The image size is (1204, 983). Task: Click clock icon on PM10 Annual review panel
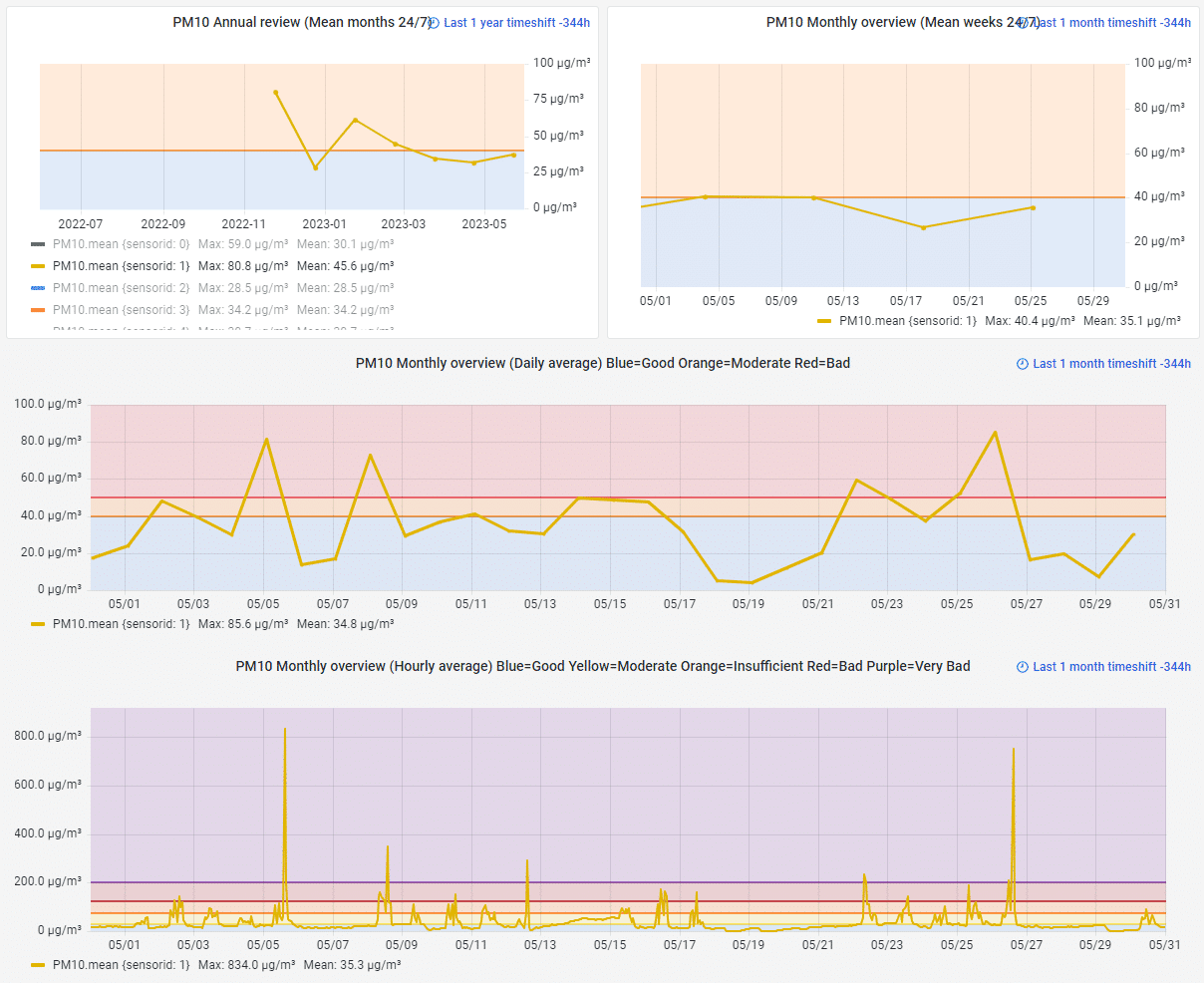point(434,23)
